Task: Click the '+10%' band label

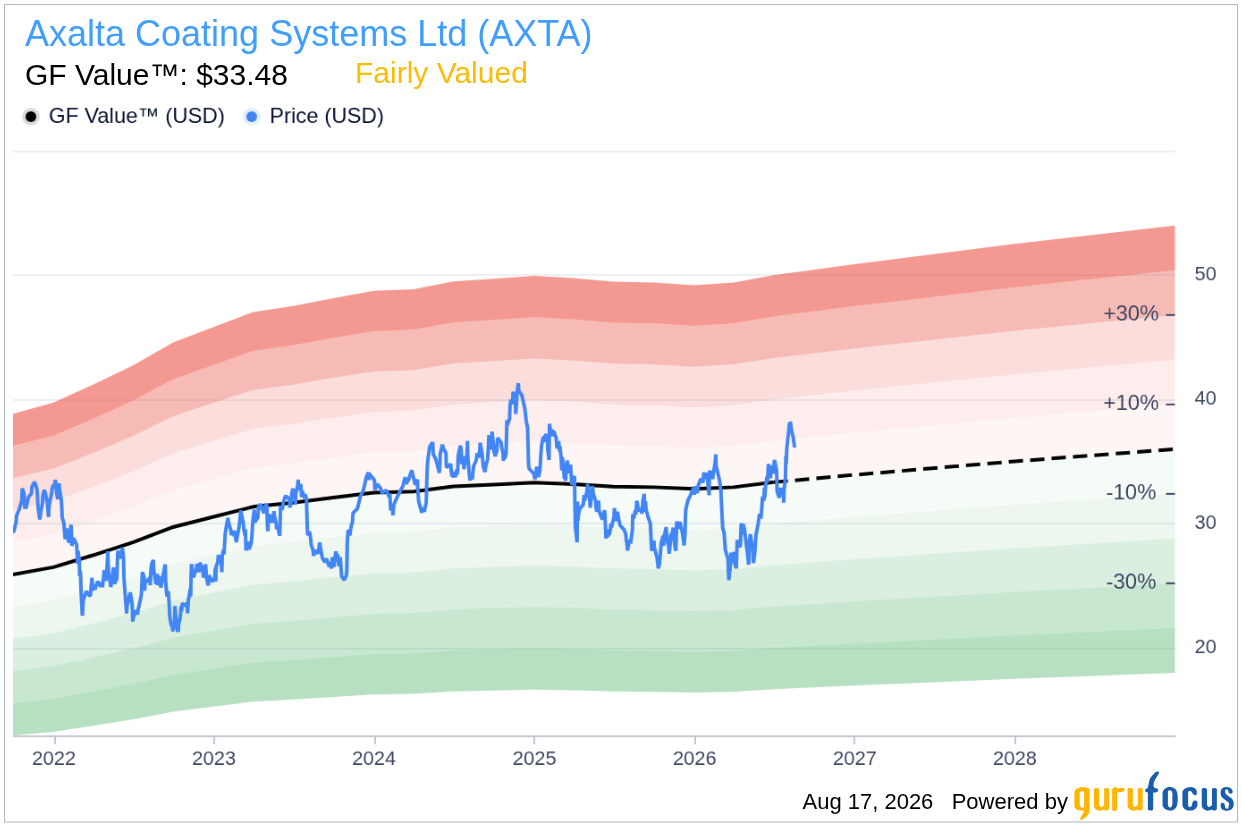Action: [x=1131, y=403]
